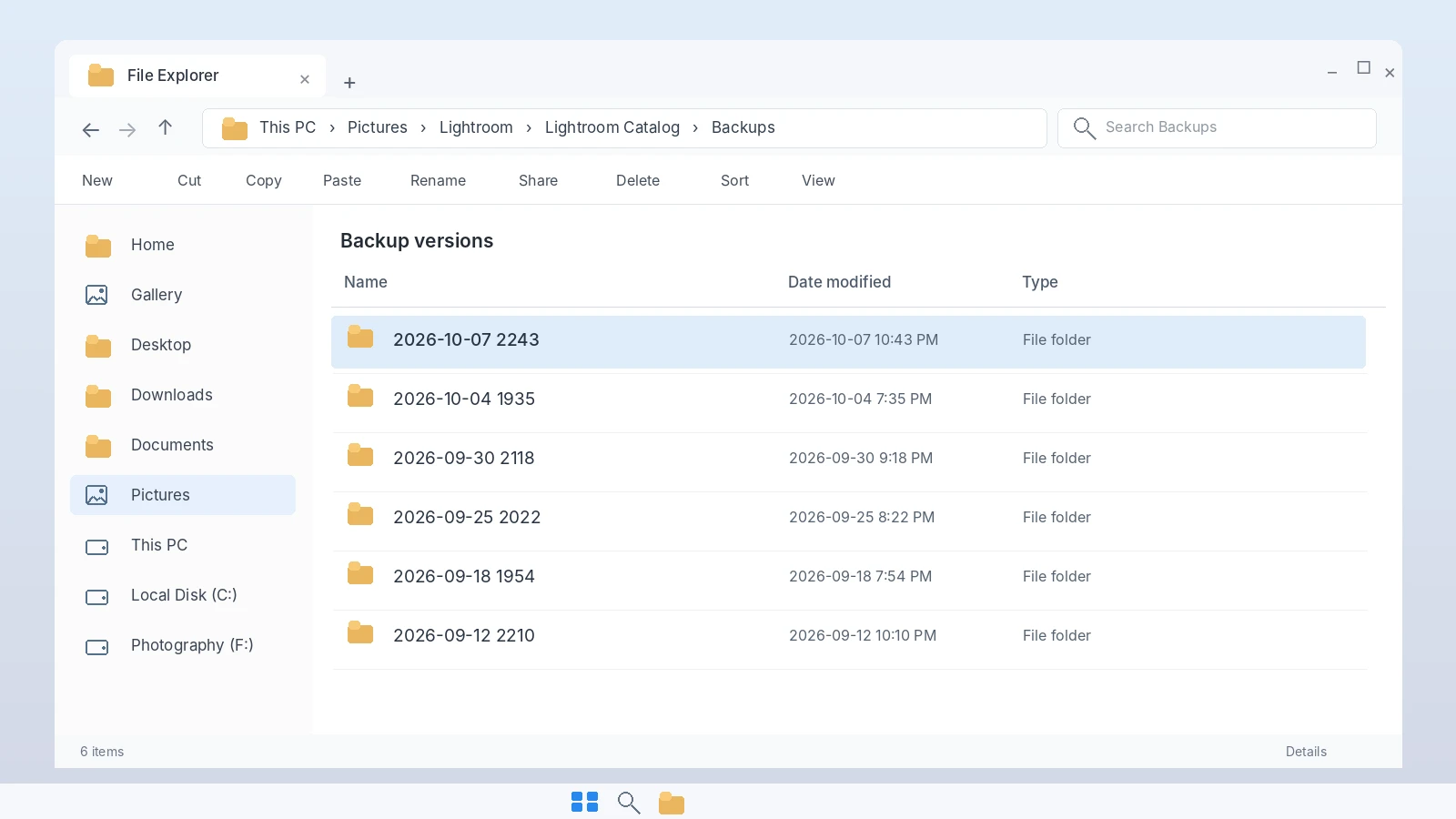The width and height of the screenshot is (1456, 819).
Task: Sort by Date modified column header
Action: [839, 282]
